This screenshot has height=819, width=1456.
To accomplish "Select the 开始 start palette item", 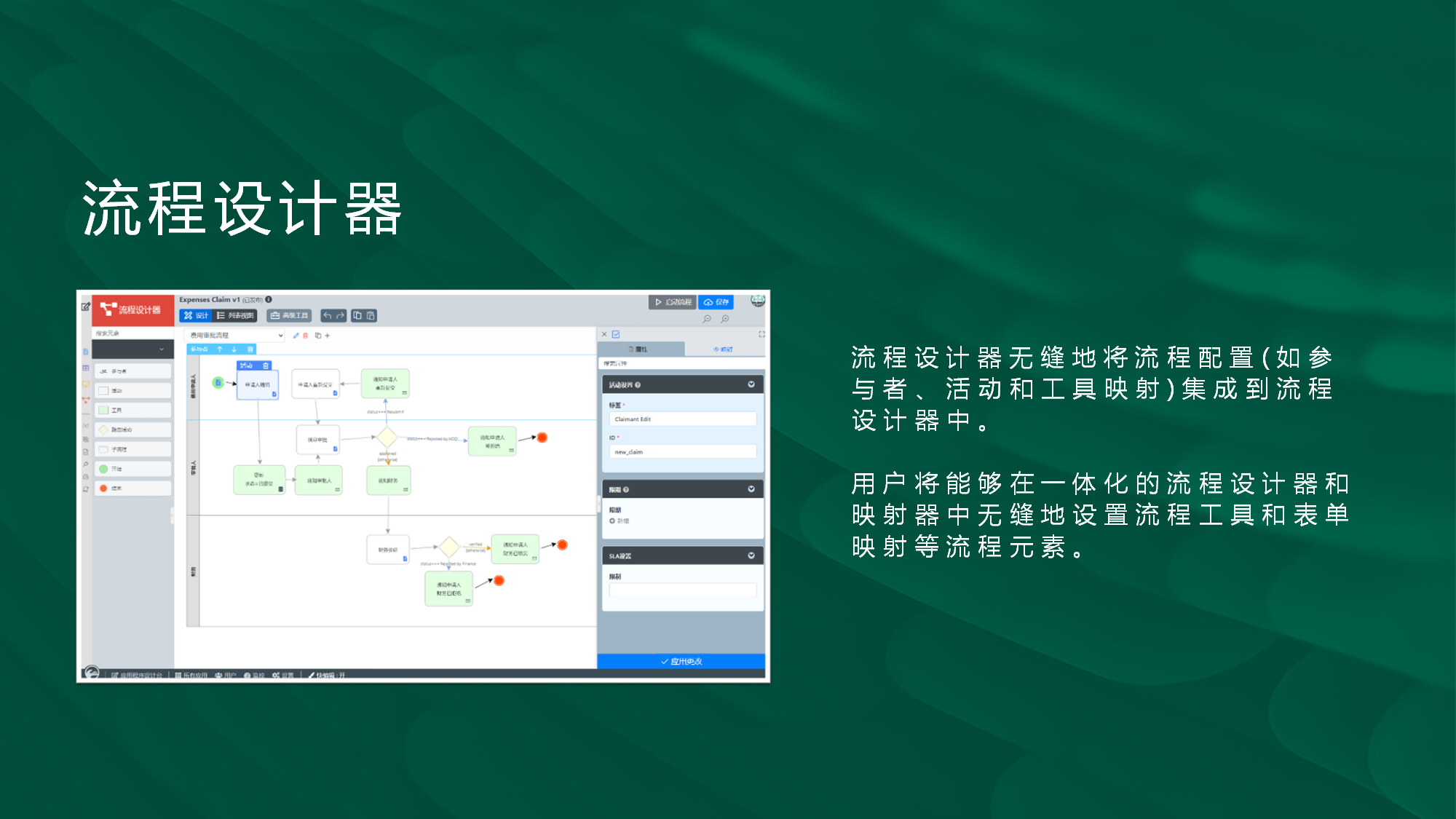I will tap(132, 469).
